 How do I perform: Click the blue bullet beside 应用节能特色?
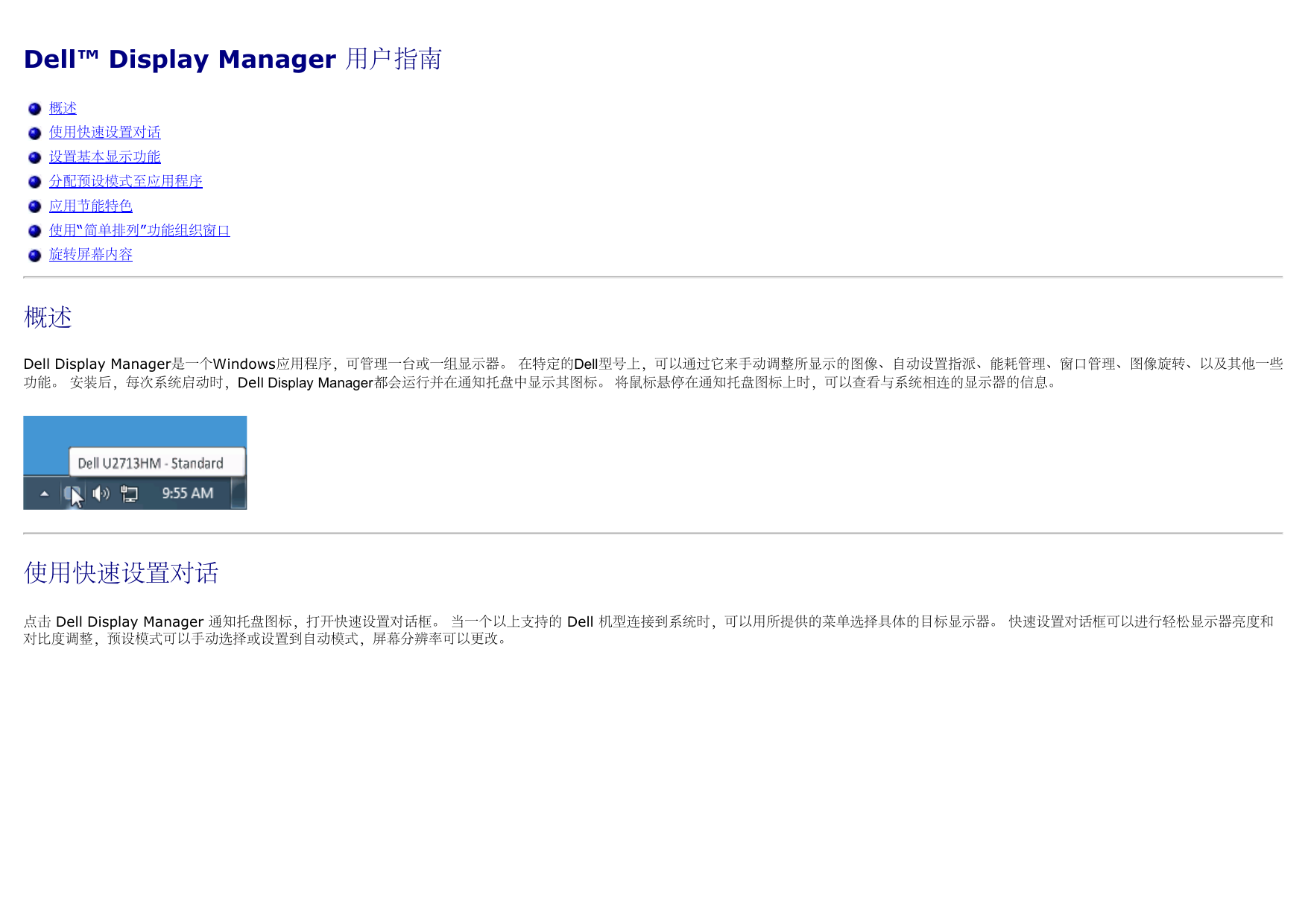[34, 206]
